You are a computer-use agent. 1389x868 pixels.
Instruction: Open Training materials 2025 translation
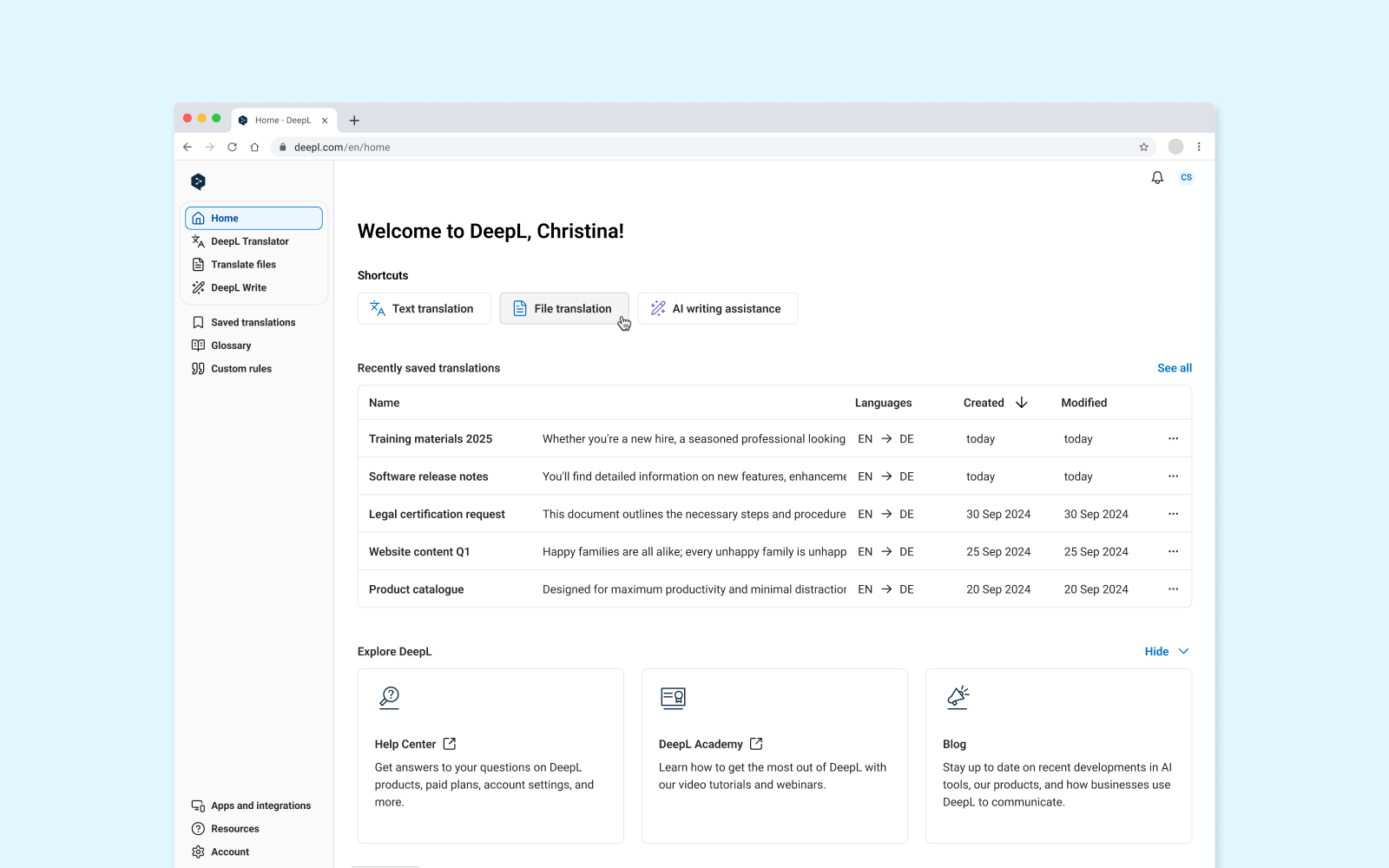tap(431, 438)
